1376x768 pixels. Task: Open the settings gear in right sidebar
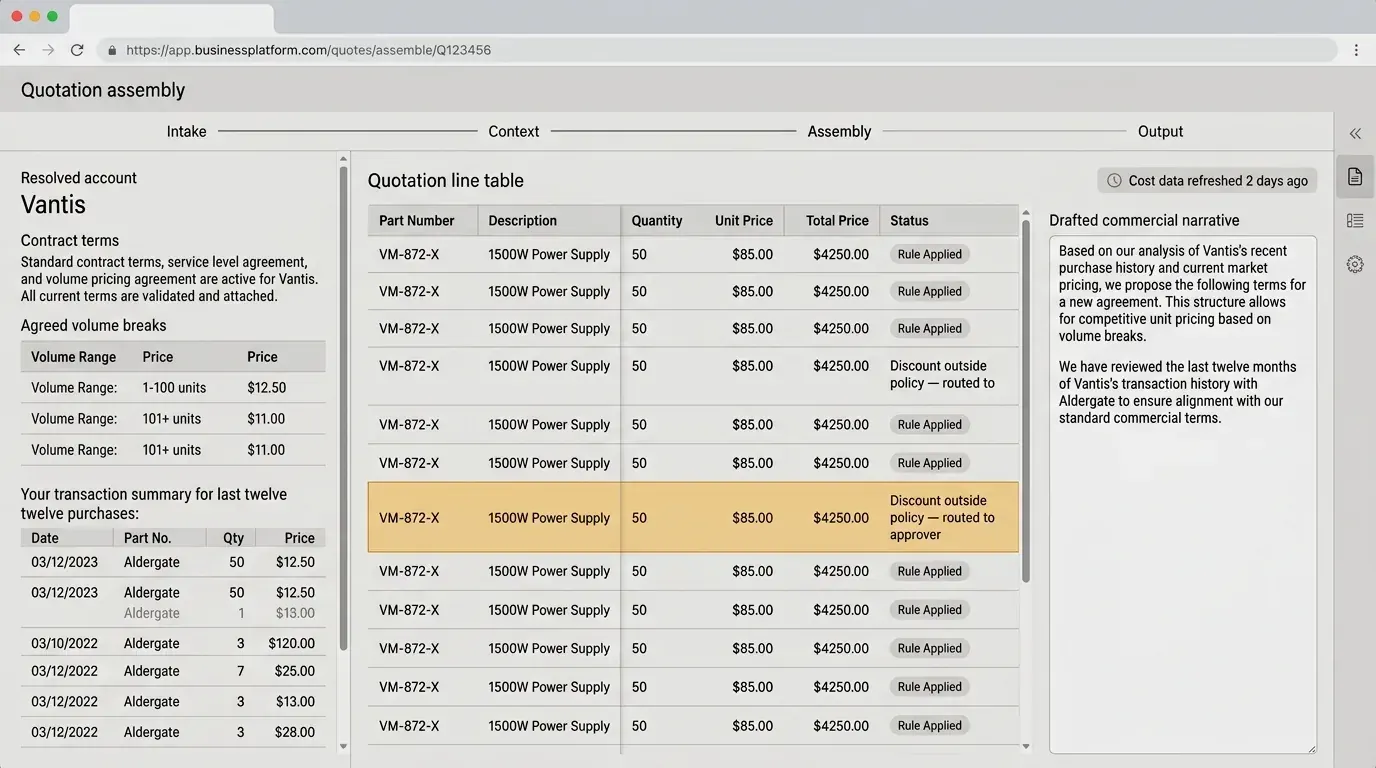(x=1355, y=264)
